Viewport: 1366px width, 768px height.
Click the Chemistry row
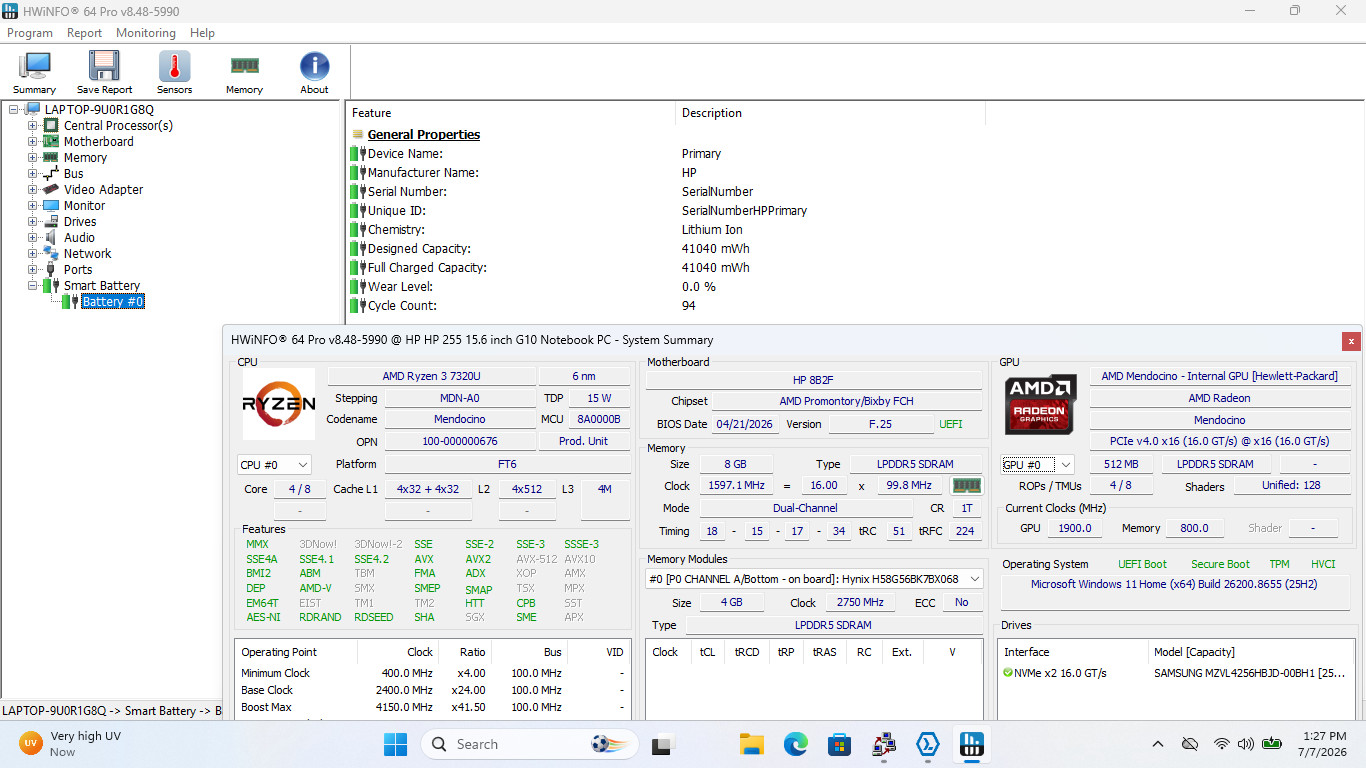546,229
